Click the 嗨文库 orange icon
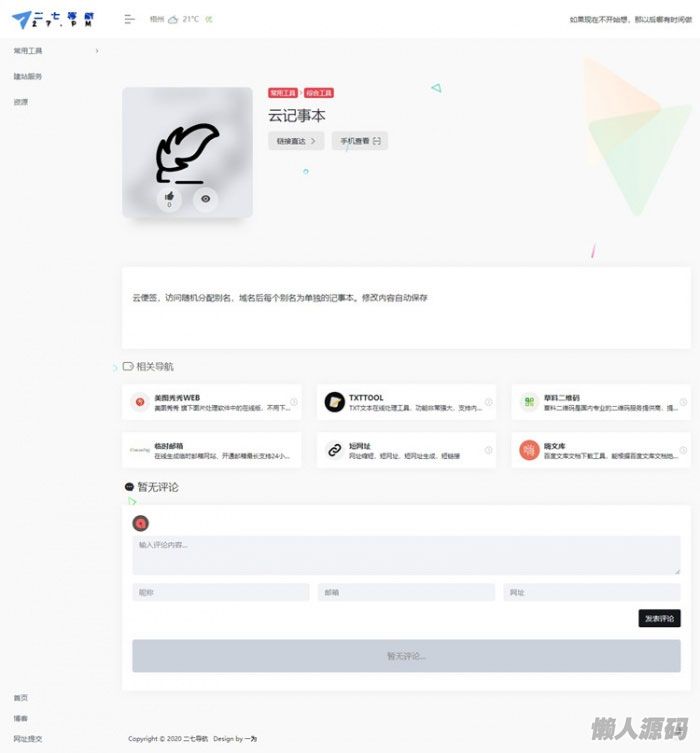700x753 pixels. tap(529, 450)
